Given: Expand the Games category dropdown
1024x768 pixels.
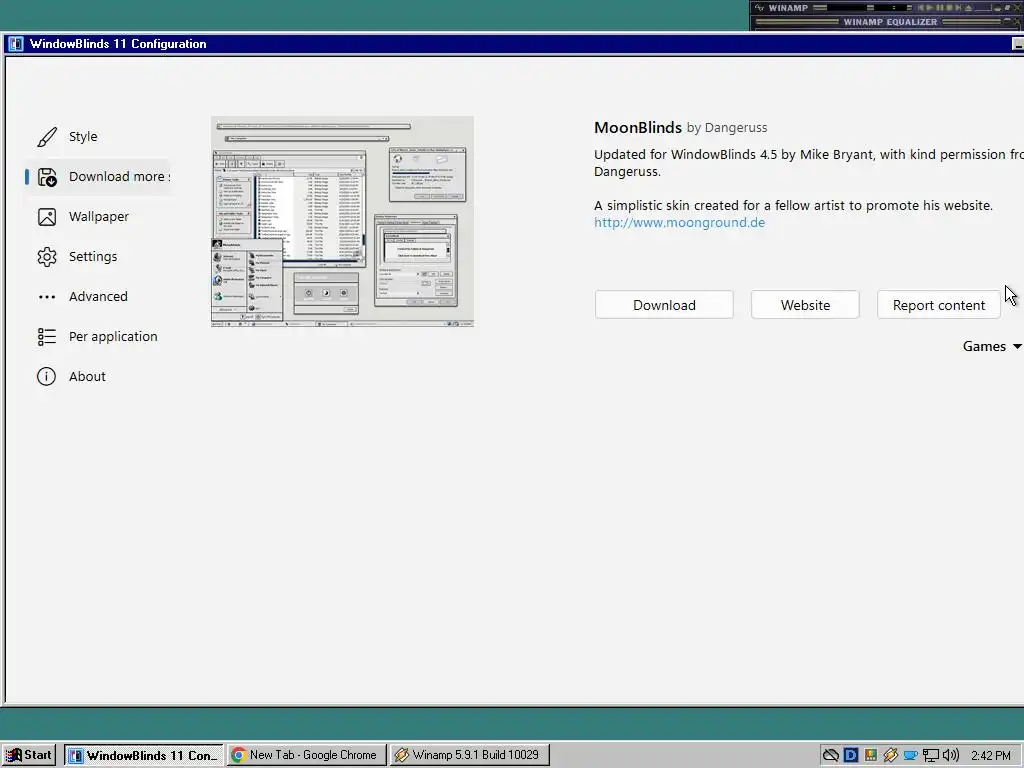Looking at the screenshot, I should pos(992,346).
